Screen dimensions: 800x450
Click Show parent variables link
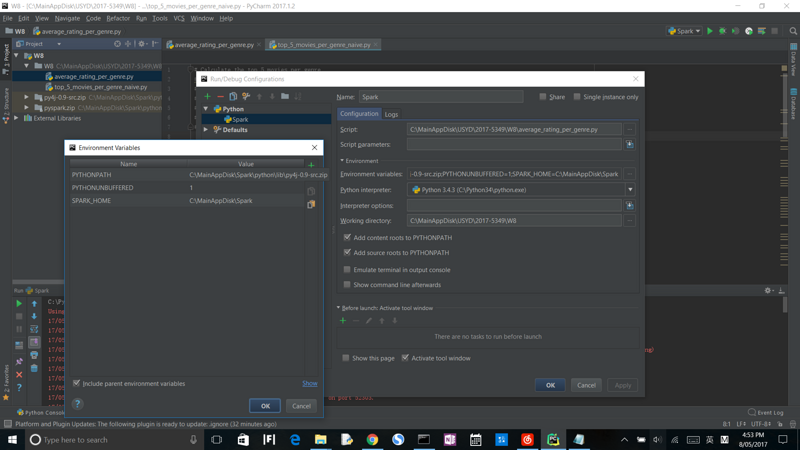(x=310, y=383)
